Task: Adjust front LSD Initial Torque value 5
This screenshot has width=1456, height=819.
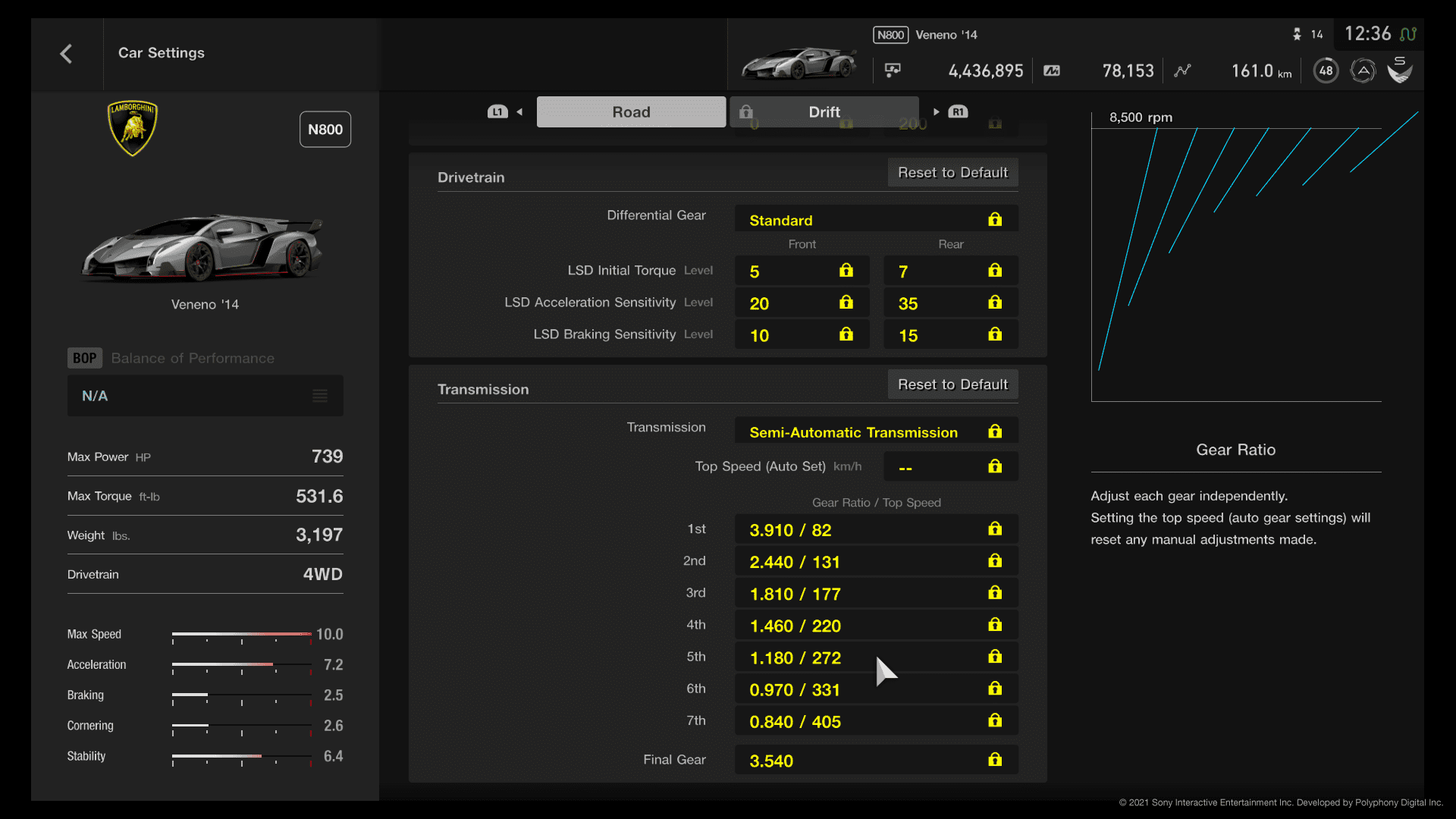Action: [x=802, y=271]
